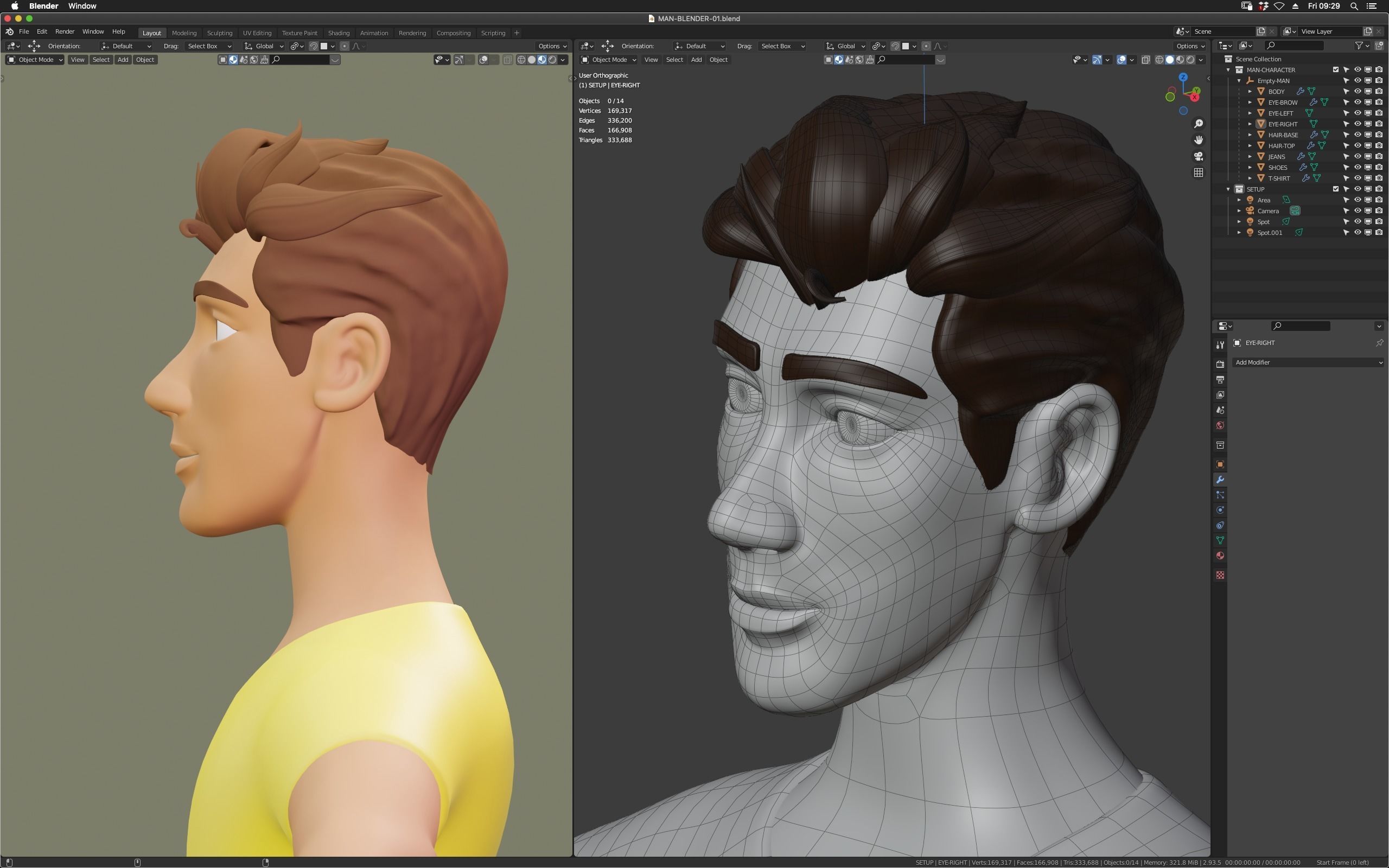Expand the BODY object tree

point(1250,91)
